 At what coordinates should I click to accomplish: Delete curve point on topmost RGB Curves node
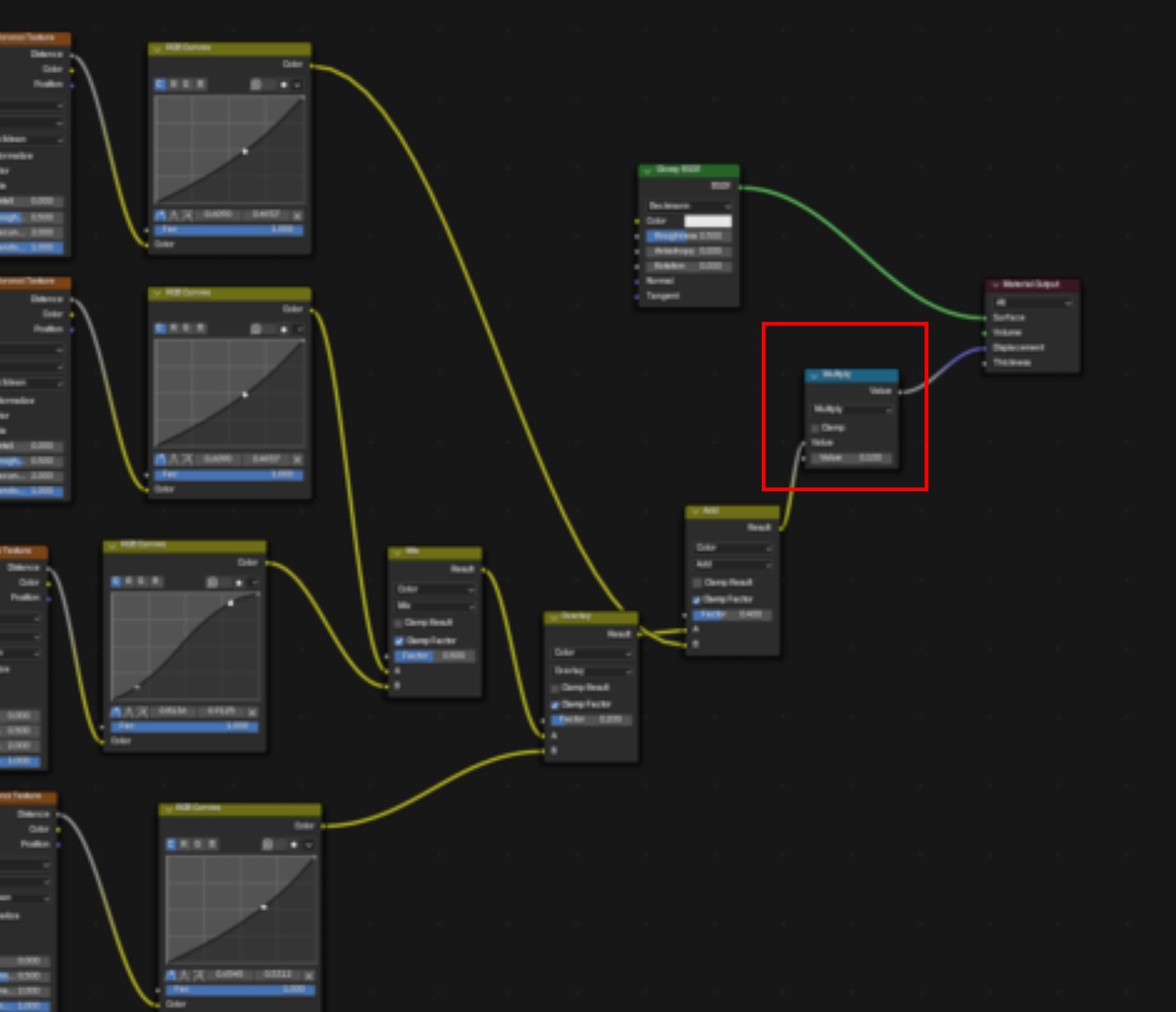[297, 215]
